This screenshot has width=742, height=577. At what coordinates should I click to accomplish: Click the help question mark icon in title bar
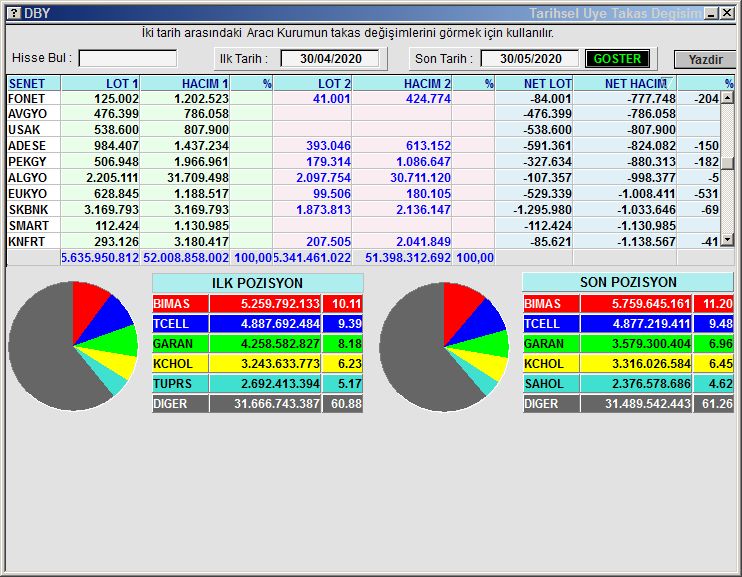coord(15,13)
